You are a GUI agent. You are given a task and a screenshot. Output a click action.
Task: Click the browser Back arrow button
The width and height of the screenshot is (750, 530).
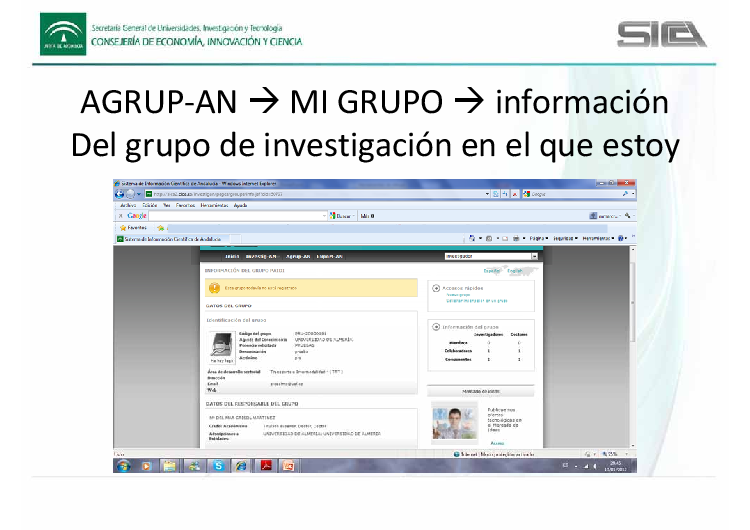(x=119, y=194)
